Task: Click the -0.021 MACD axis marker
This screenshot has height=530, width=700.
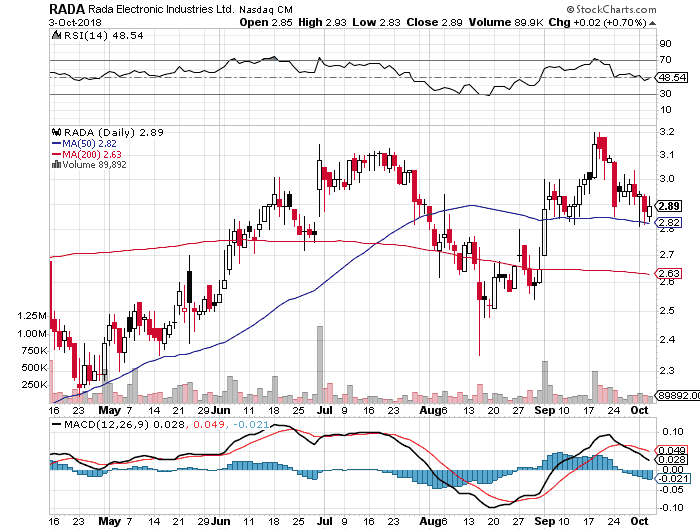Action: coord(672,479)
